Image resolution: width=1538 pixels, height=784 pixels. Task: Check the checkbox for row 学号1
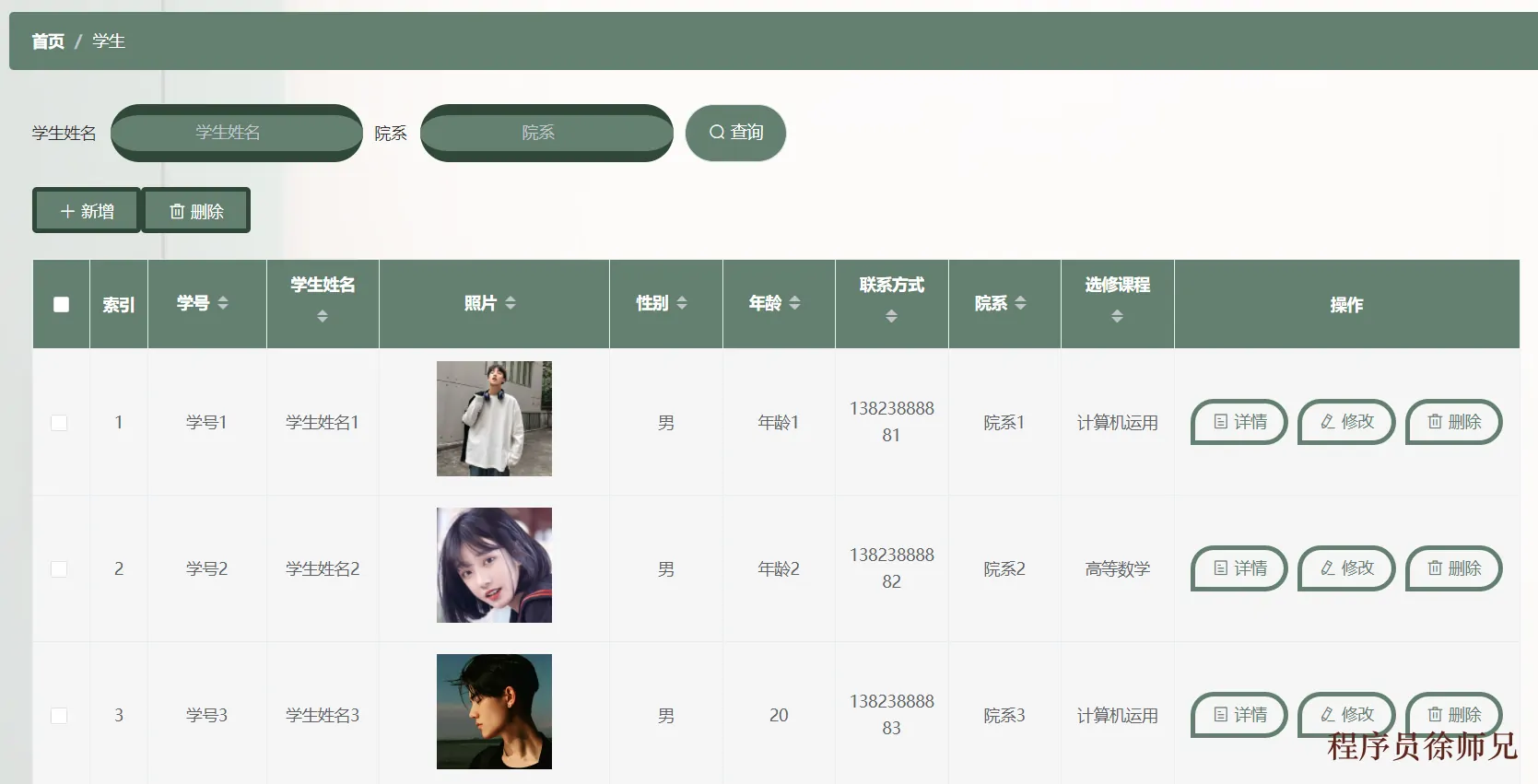coord(59,423)
